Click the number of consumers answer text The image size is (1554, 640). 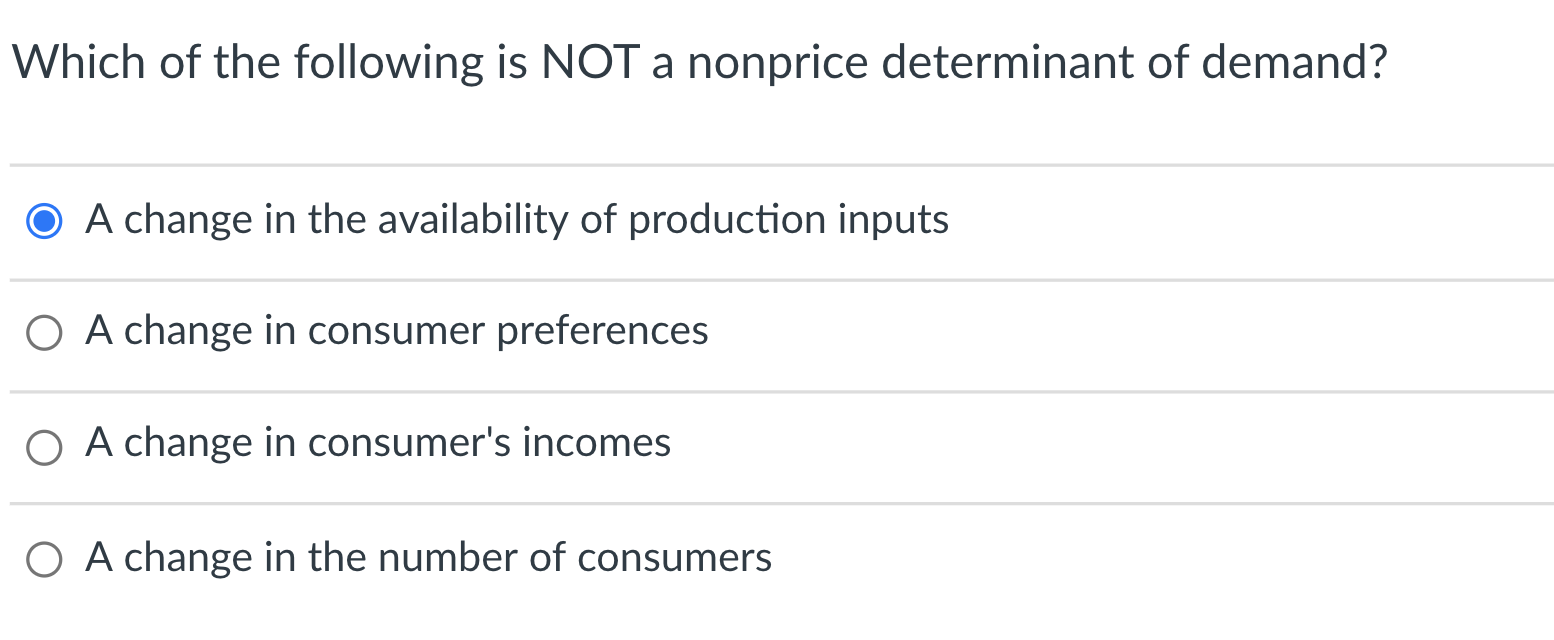(x=428, y=559)
